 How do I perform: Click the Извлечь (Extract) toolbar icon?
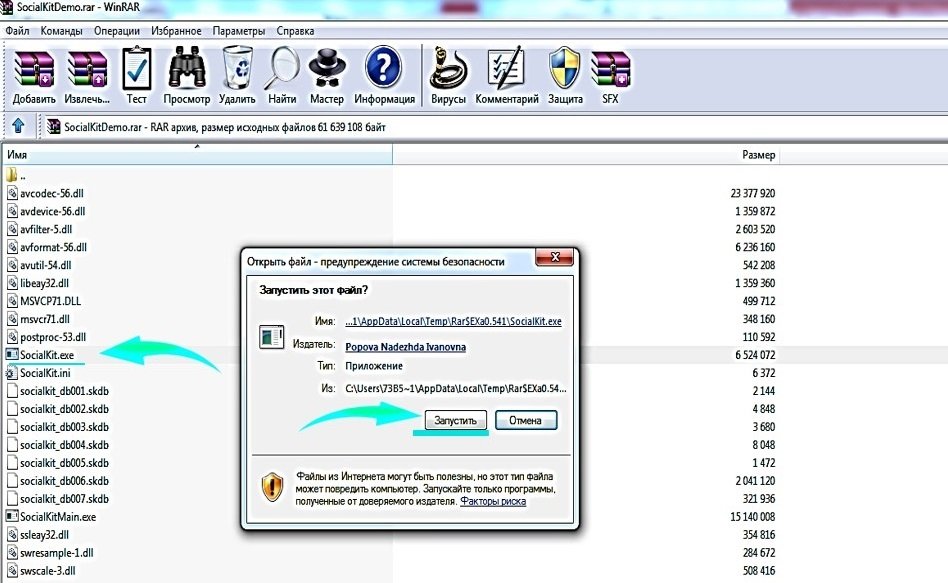tap(87, 69)
